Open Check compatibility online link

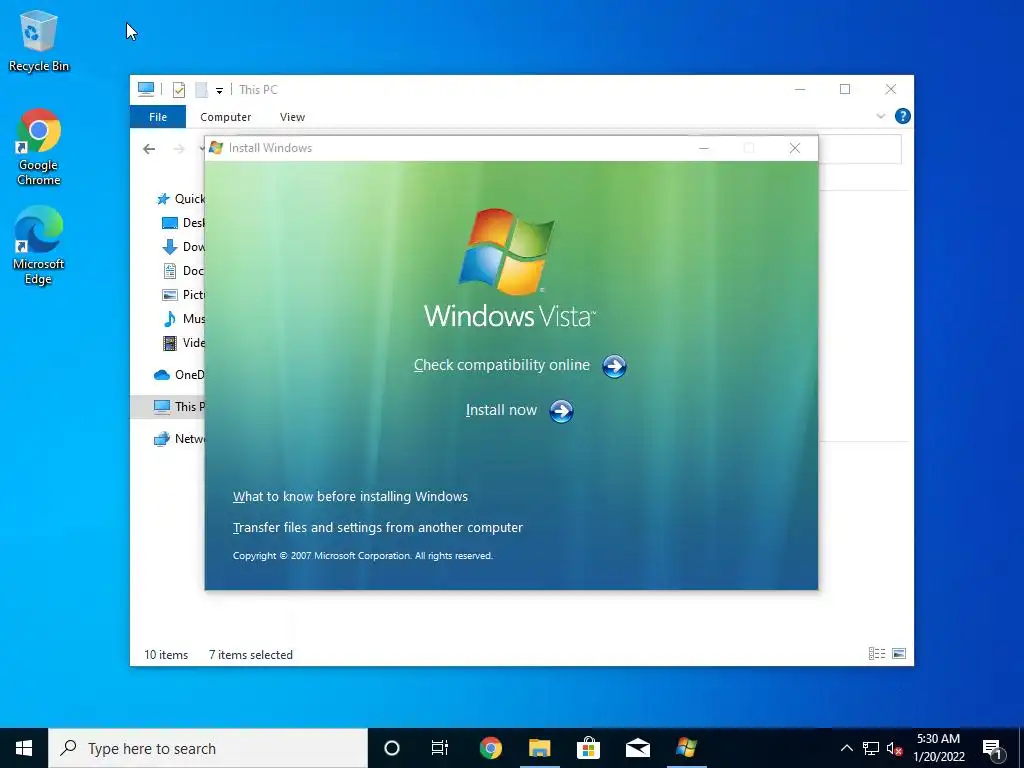(x=502, y=365)
